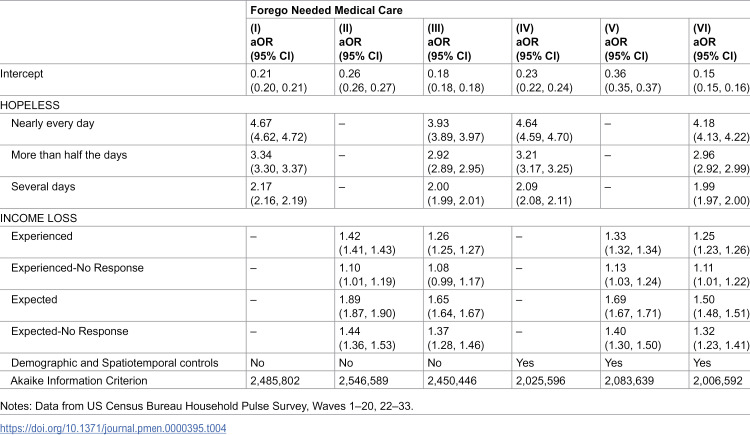Click the 'Nearly every day' row label
750x435 pixels.
[x=53, y=123]
